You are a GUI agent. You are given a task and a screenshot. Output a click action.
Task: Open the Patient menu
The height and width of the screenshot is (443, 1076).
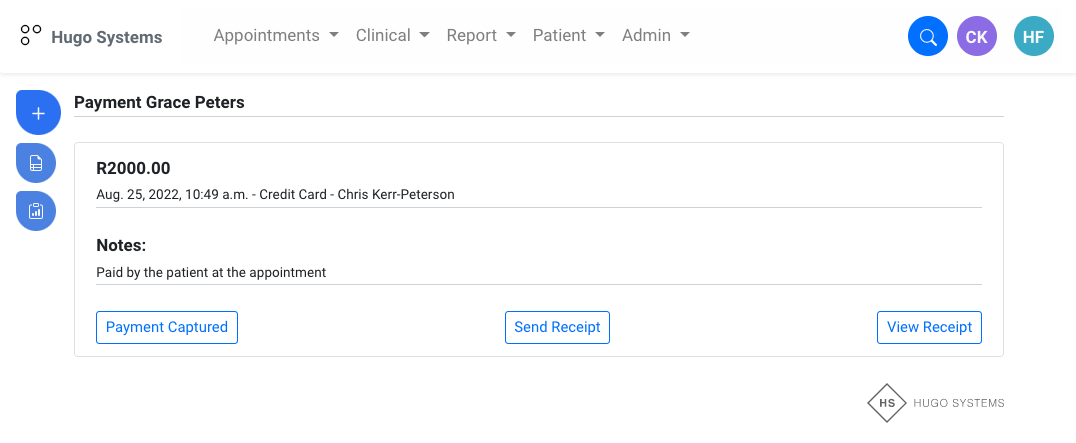click(x=568, y=36)
